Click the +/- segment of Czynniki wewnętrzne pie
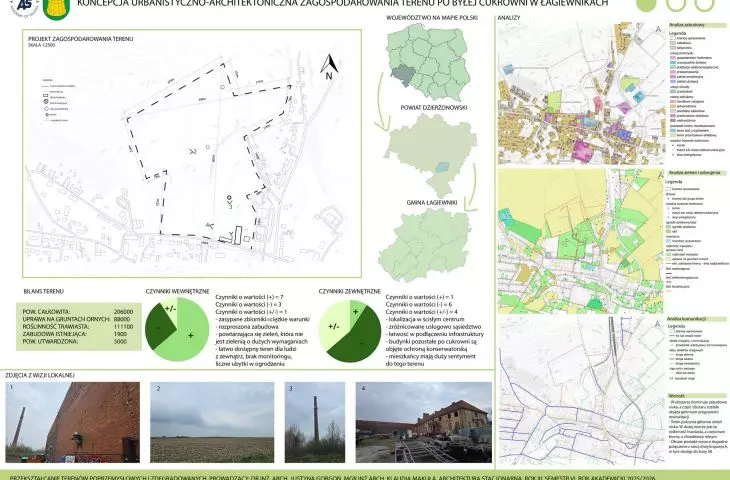 [170, 309]
